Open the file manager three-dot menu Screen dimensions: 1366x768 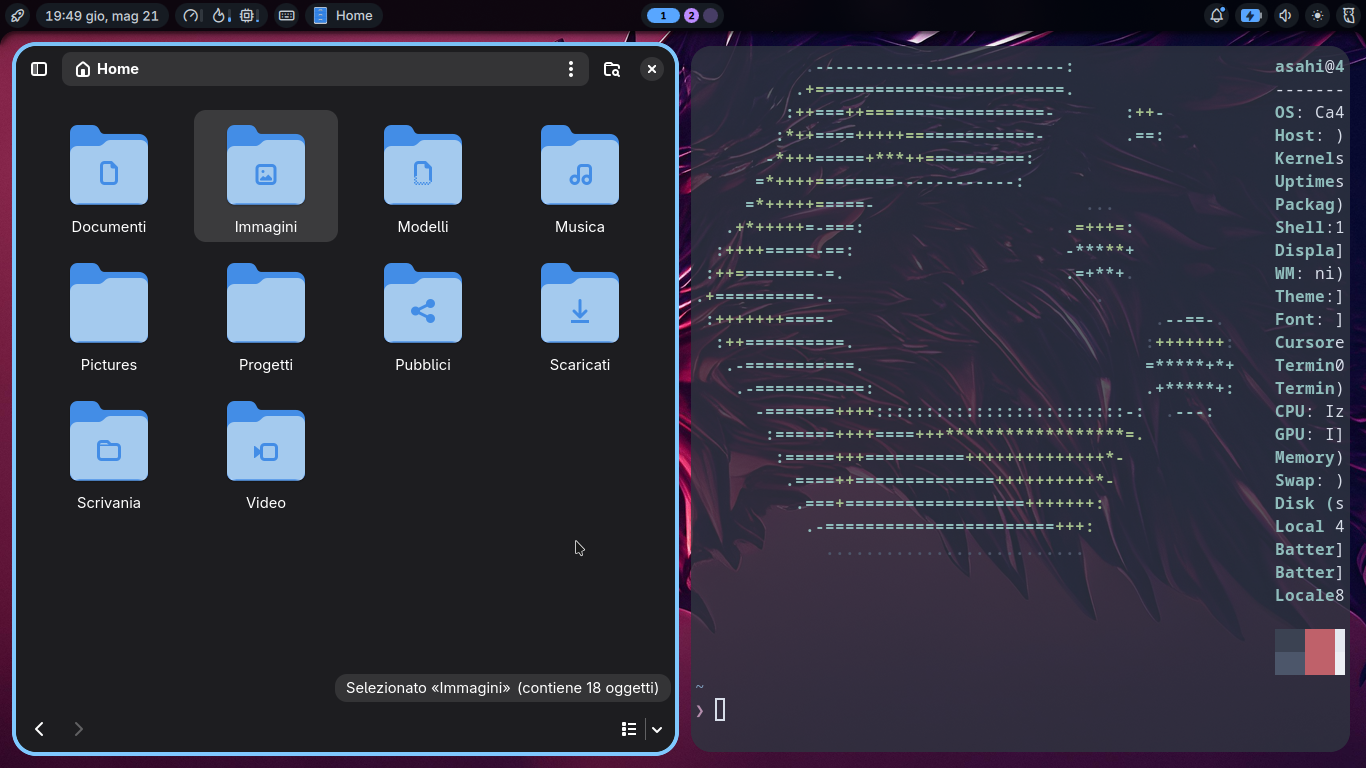click(571, 69)
